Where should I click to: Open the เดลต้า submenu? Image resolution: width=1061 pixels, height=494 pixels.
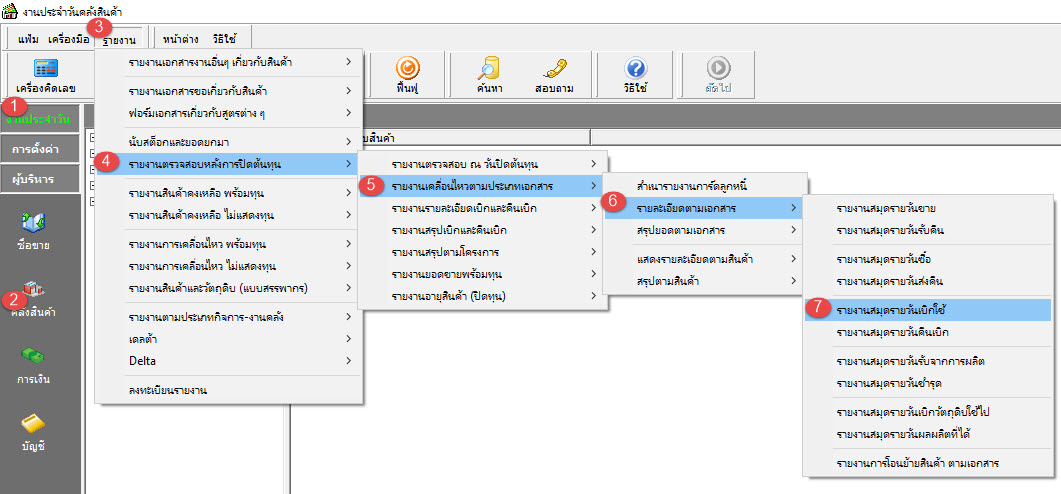[x=229, y=338]
